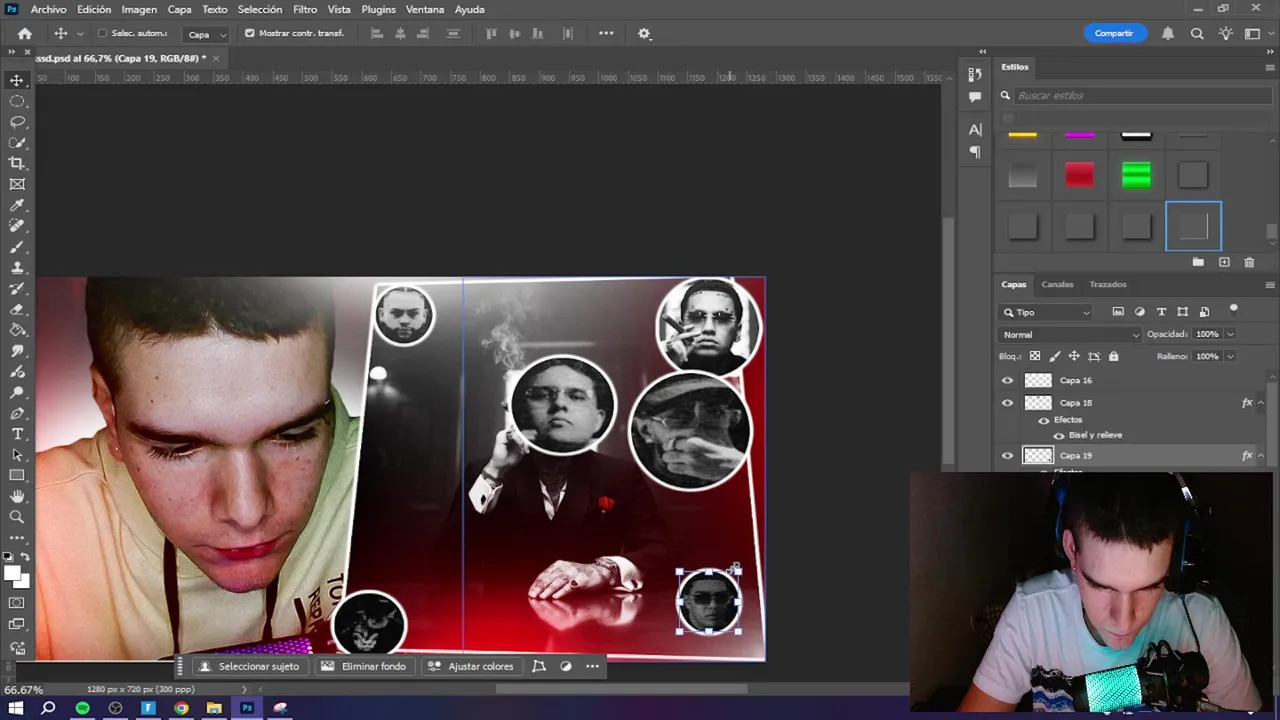Toggle Efectos visibility eye under Capa 18
This screenshot has height=720, width=1280.
tap(1044, 420)
